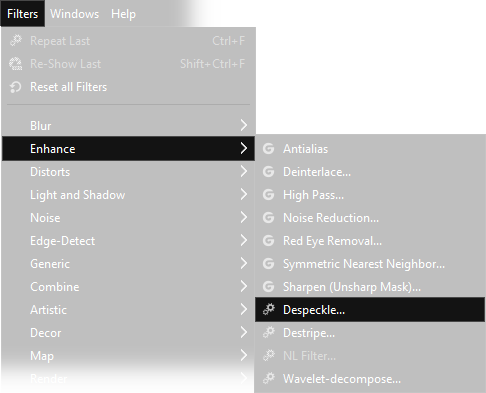Click GEGL icon beside Symmetric Nearest Neighbor
Screen dimensions: 486x393
[x=268, y=264]
